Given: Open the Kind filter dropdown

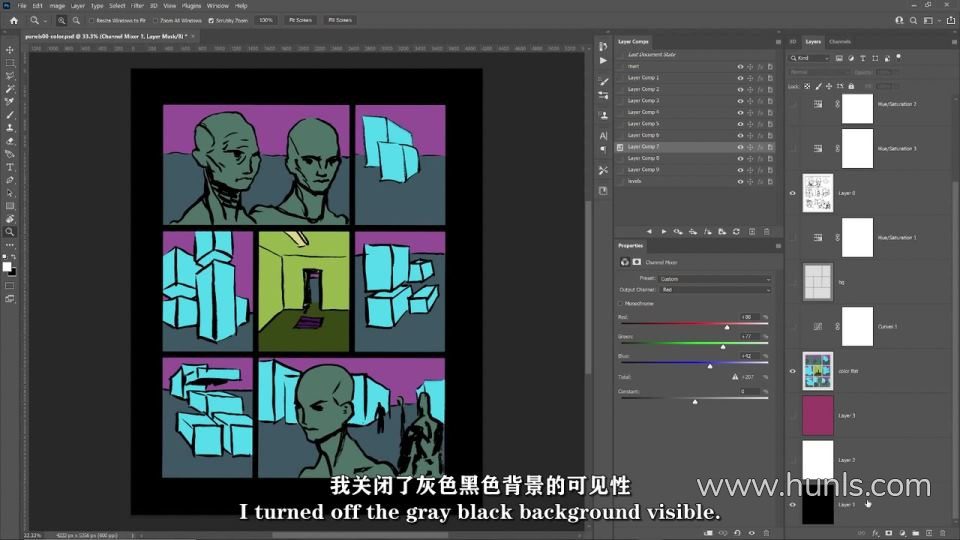Looking at the screenshot, I should [809, 58].
